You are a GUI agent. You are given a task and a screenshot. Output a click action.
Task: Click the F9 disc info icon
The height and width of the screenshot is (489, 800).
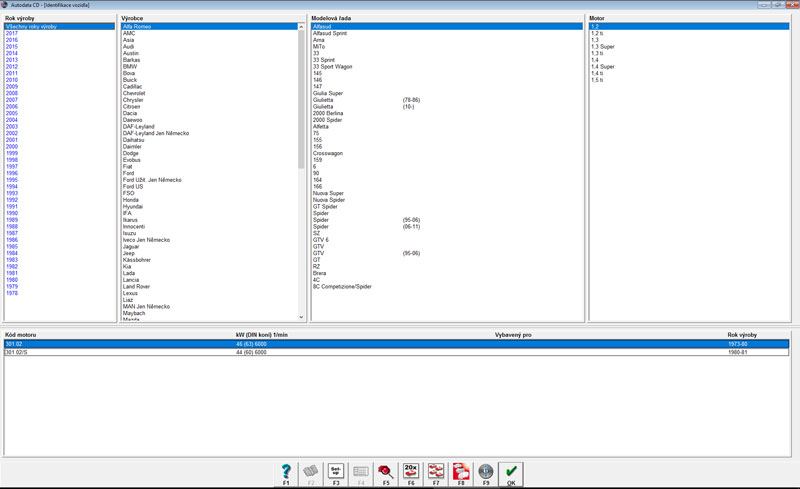coord(486,474)
